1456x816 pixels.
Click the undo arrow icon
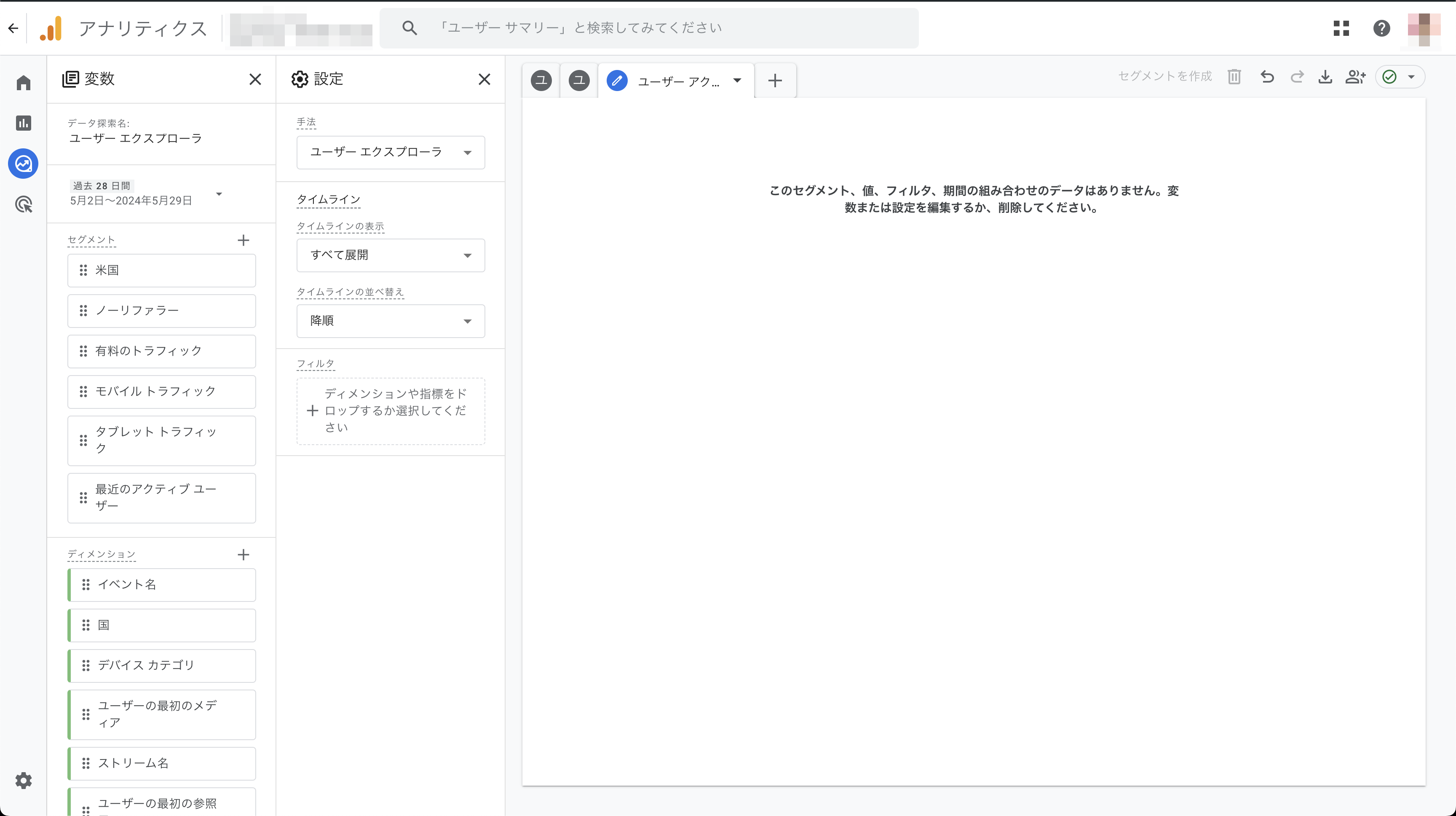(x=1267, y=76)
